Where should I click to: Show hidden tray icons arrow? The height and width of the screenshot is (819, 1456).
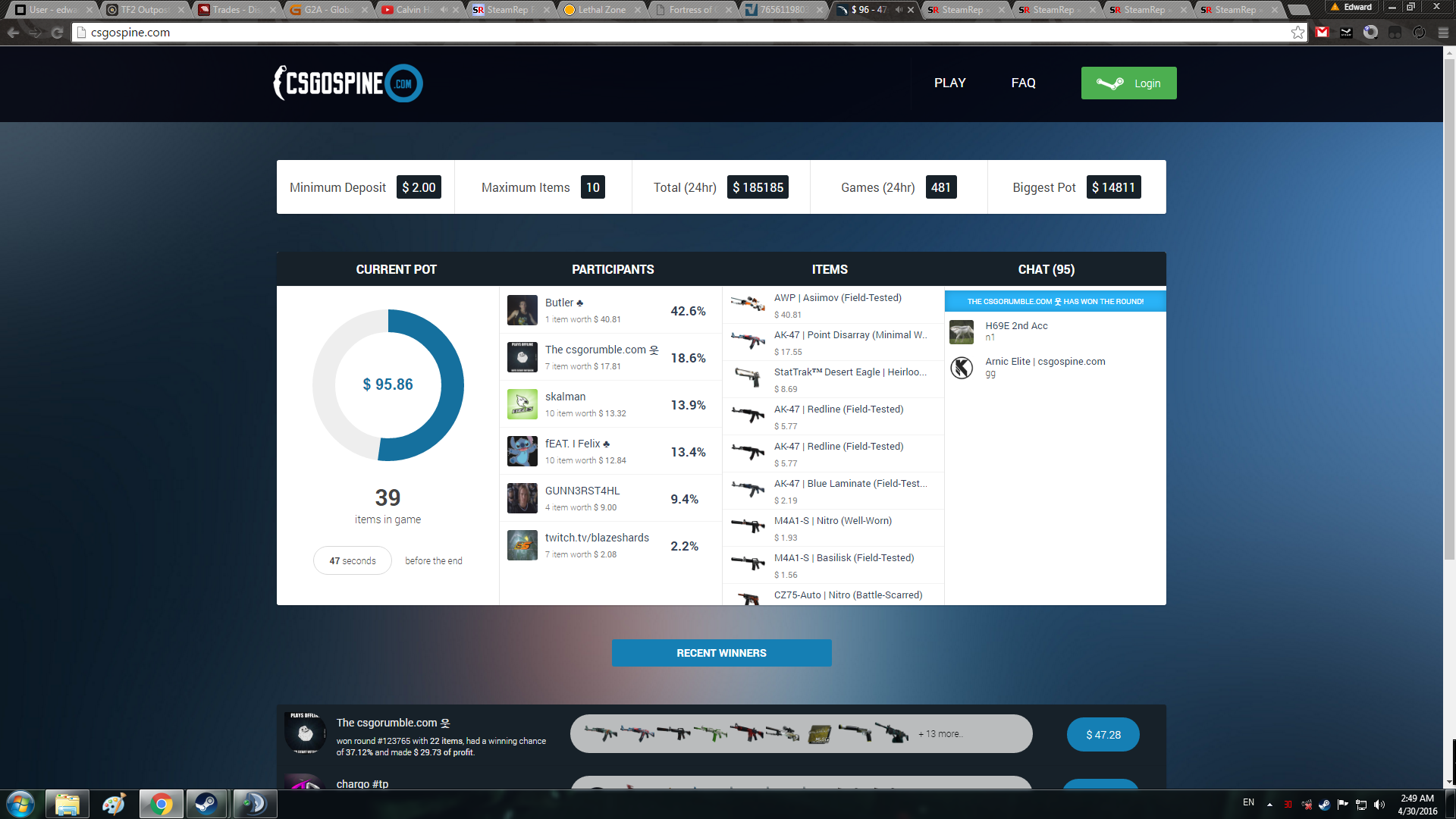point(1269,805)
